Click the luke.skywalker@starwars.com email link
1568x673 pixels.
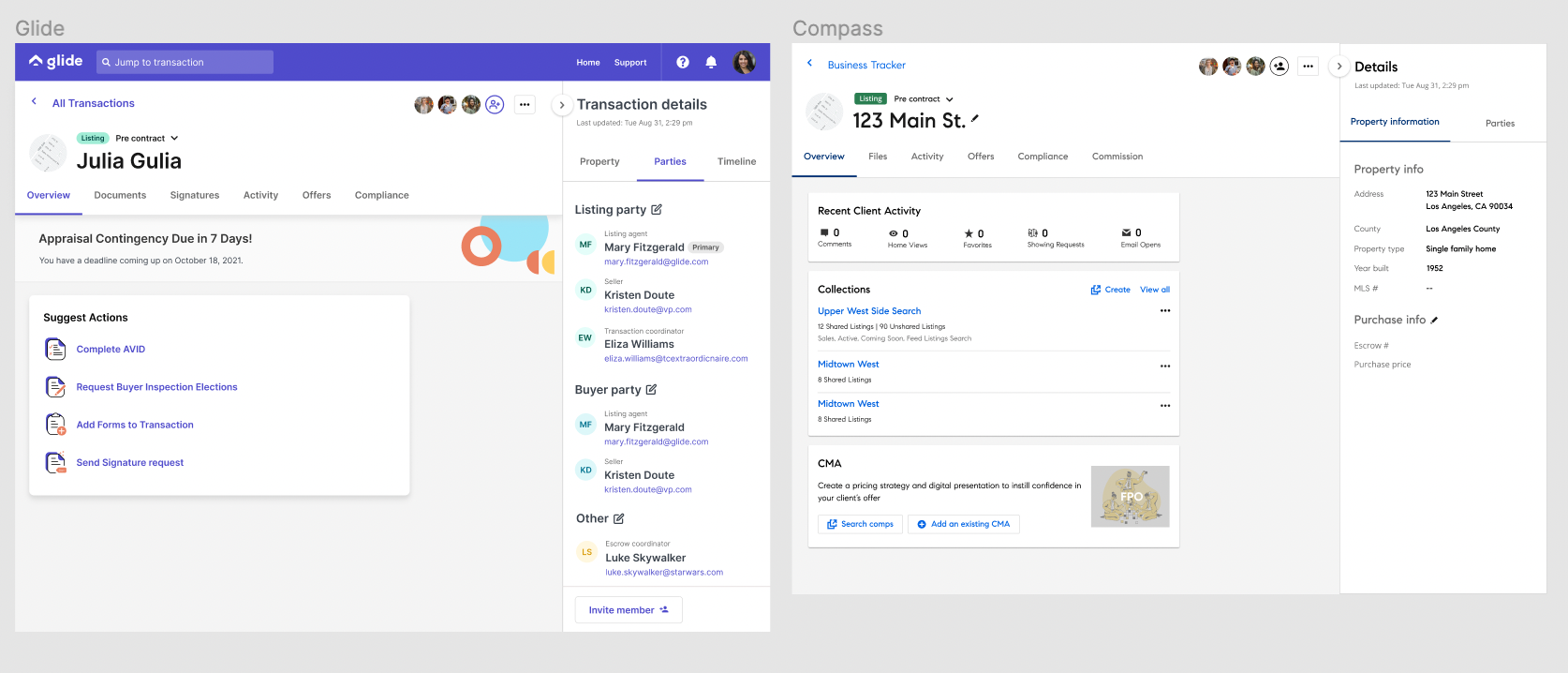664,572
